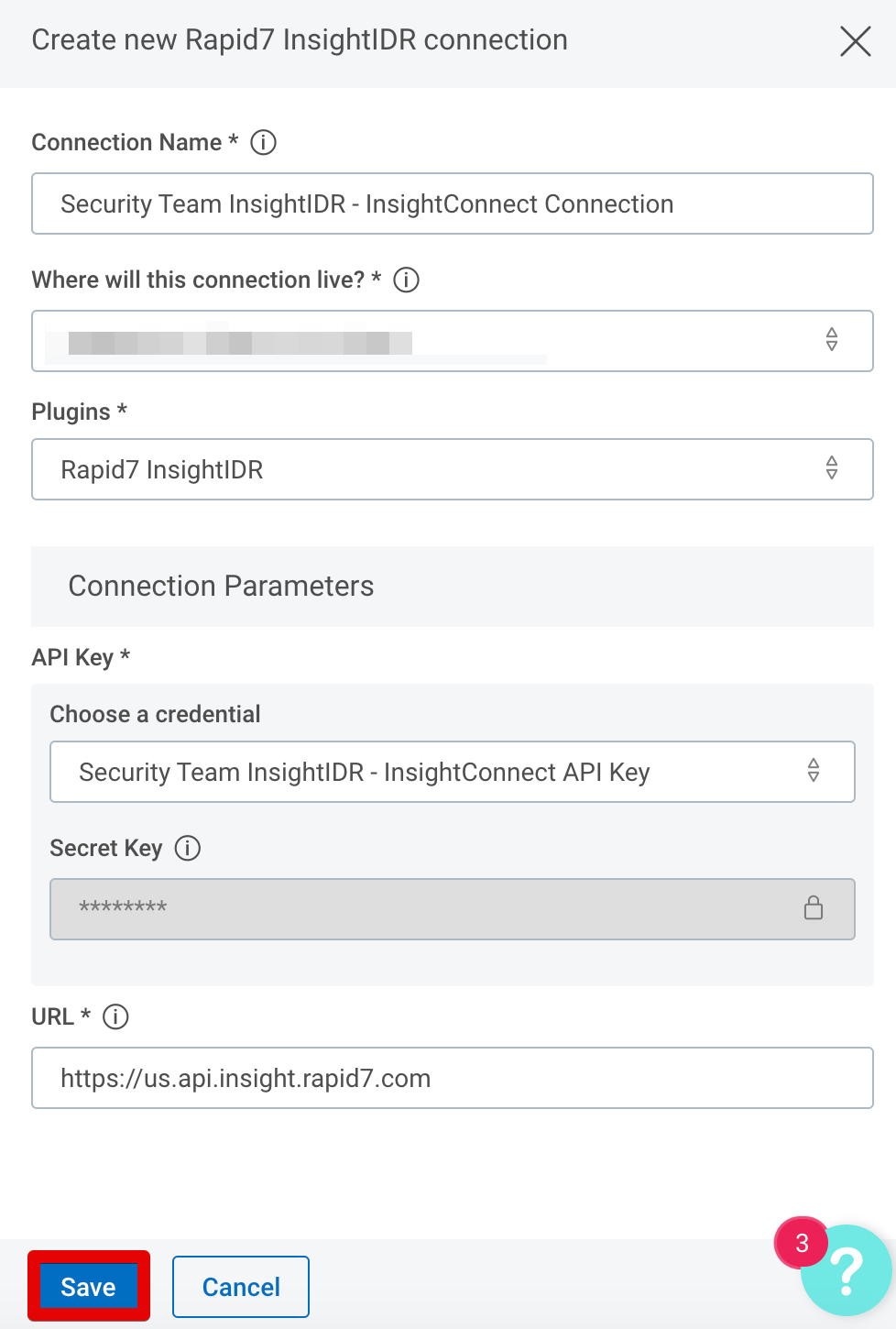Click the up-down arrows in the Plugins selector

click(831, 468)
